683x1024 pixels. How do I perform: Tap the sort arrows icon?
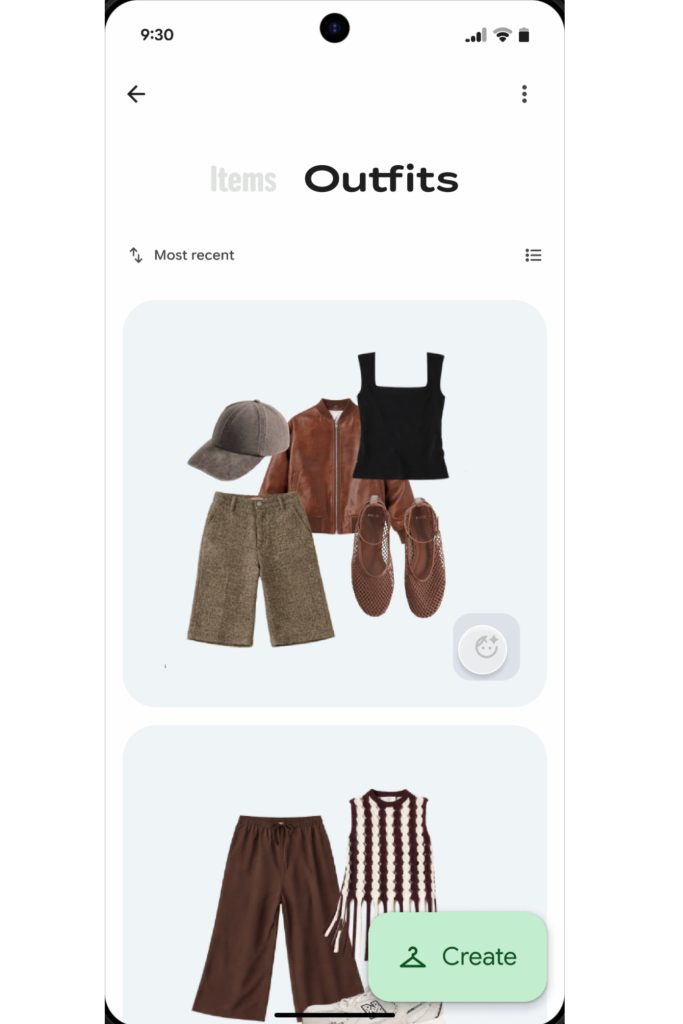coord(135,255)
